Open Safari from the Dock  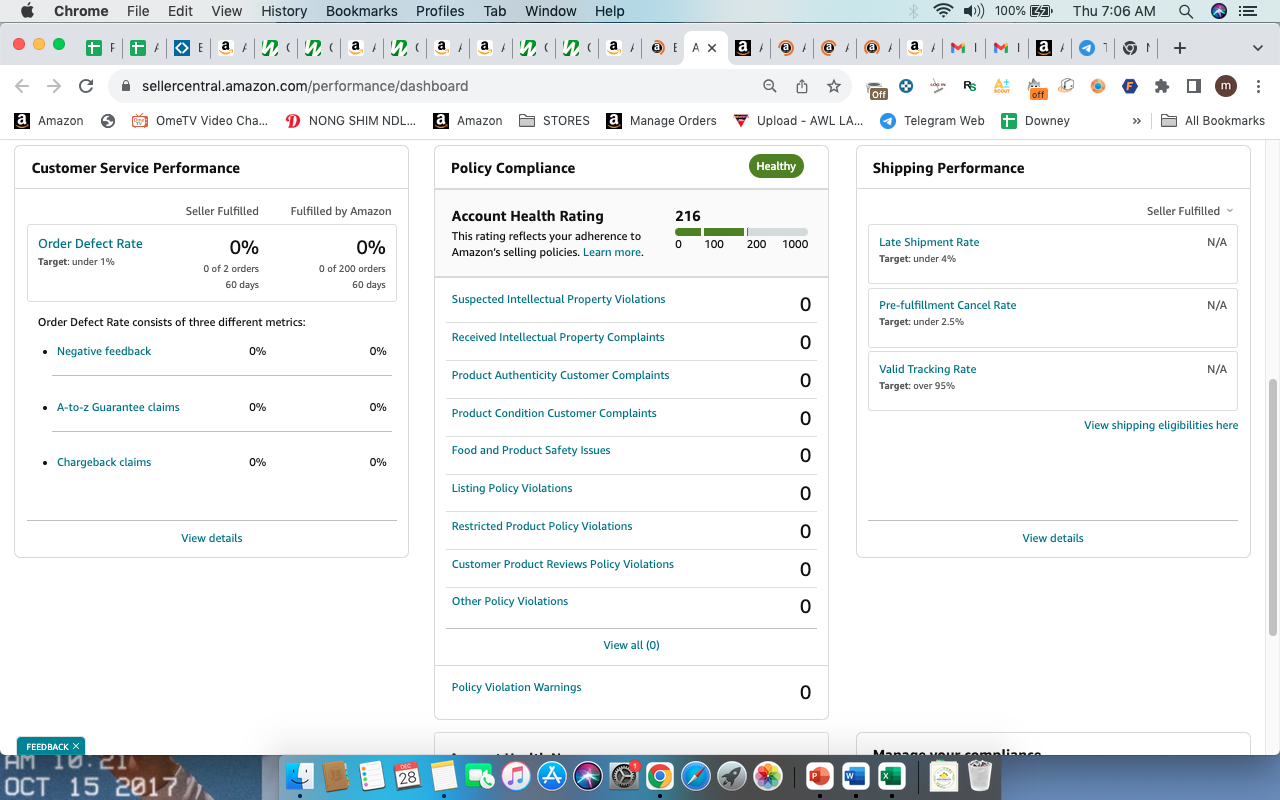(x=695, y=775)
